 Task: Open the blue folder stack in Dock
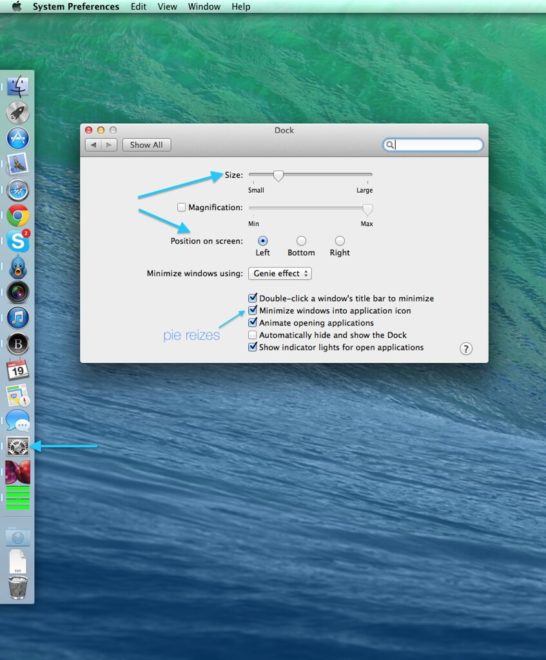tap(18, 537)
